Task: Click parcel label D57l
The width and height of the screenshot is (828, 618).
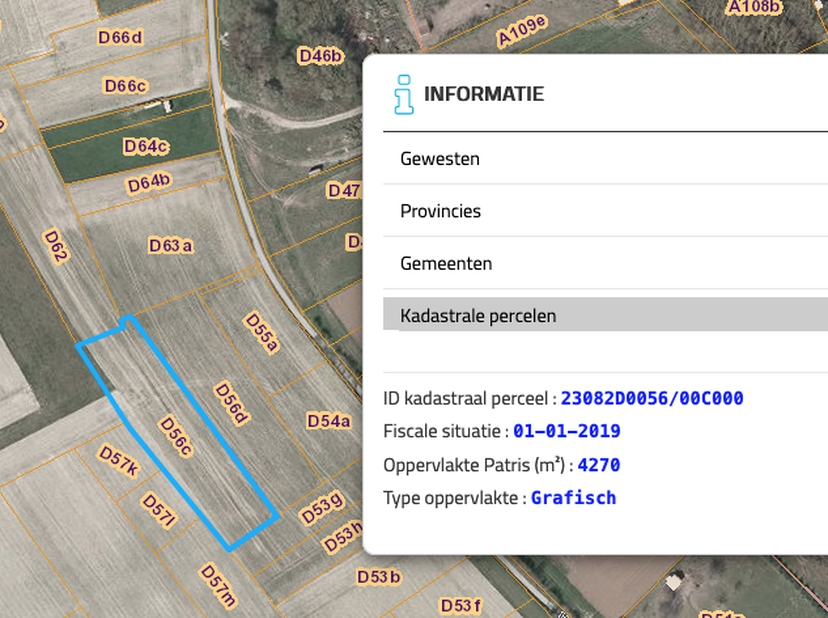Action: [158, 510]
